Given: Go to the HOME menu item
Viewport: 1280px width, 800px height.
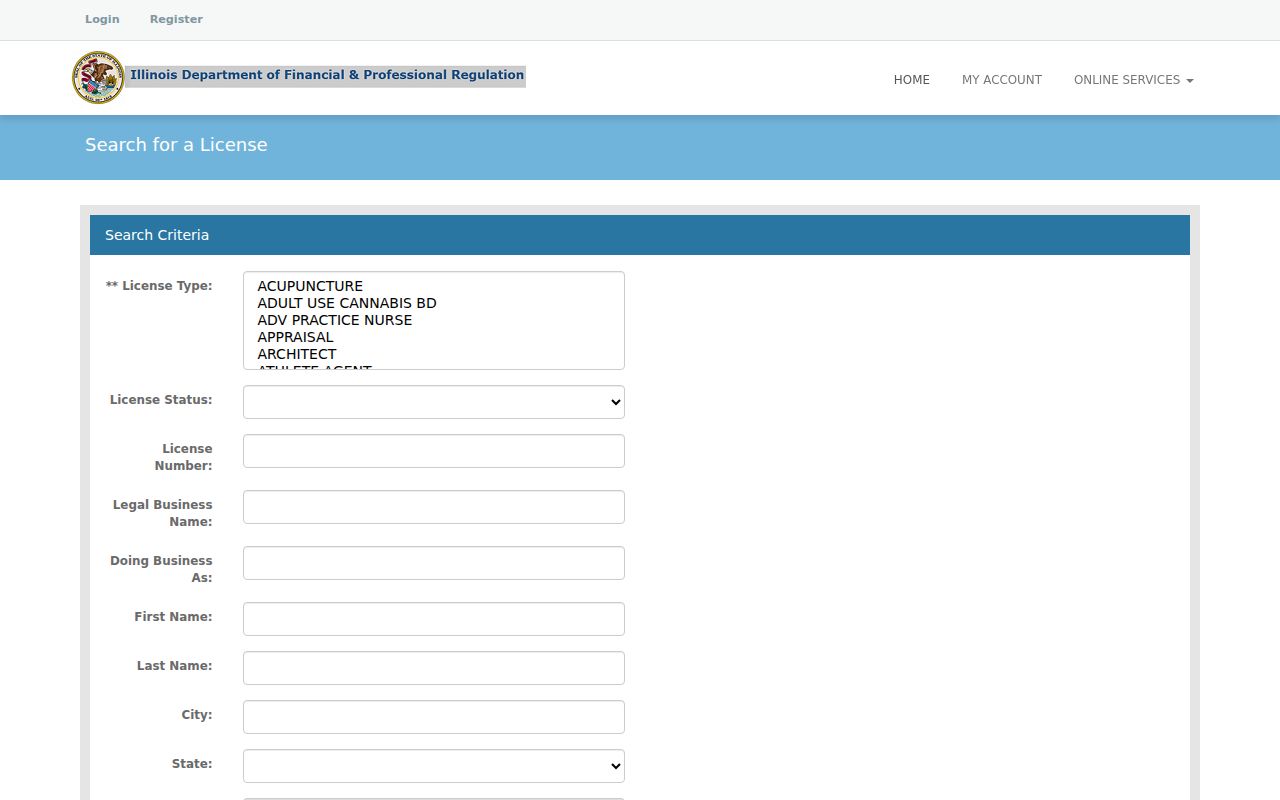Looking at the screenshot, I should 912,80.
